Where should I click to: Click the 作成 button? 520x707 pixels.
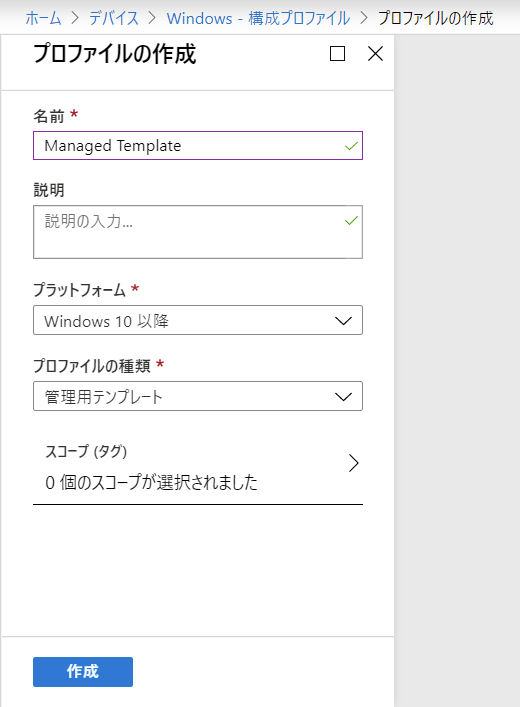click(83, 672)
